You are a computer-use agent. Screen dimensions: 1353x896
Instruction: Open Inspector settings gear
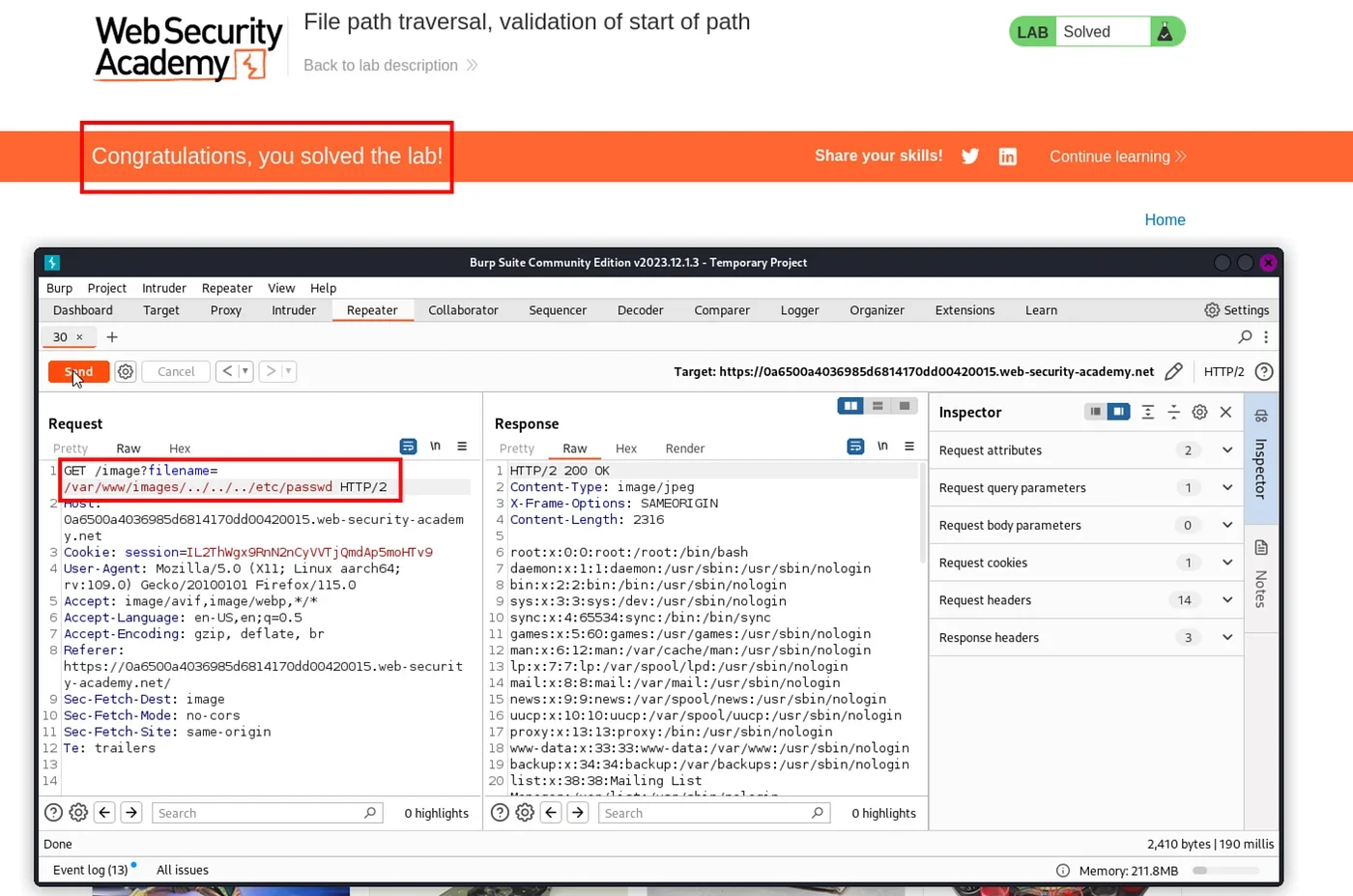[1199, 412]
